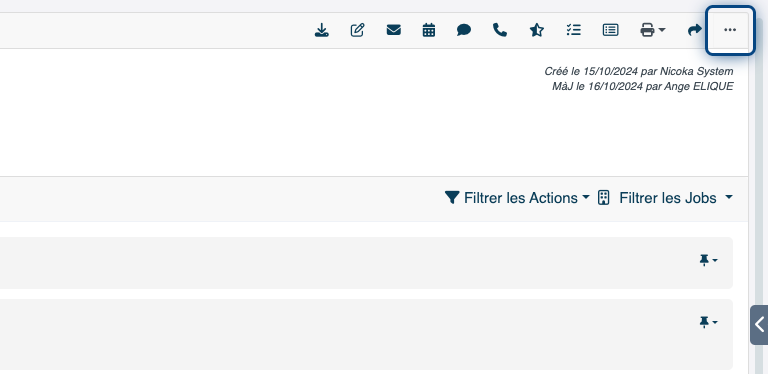Open the three-dots more options menu

coord(730,30)
